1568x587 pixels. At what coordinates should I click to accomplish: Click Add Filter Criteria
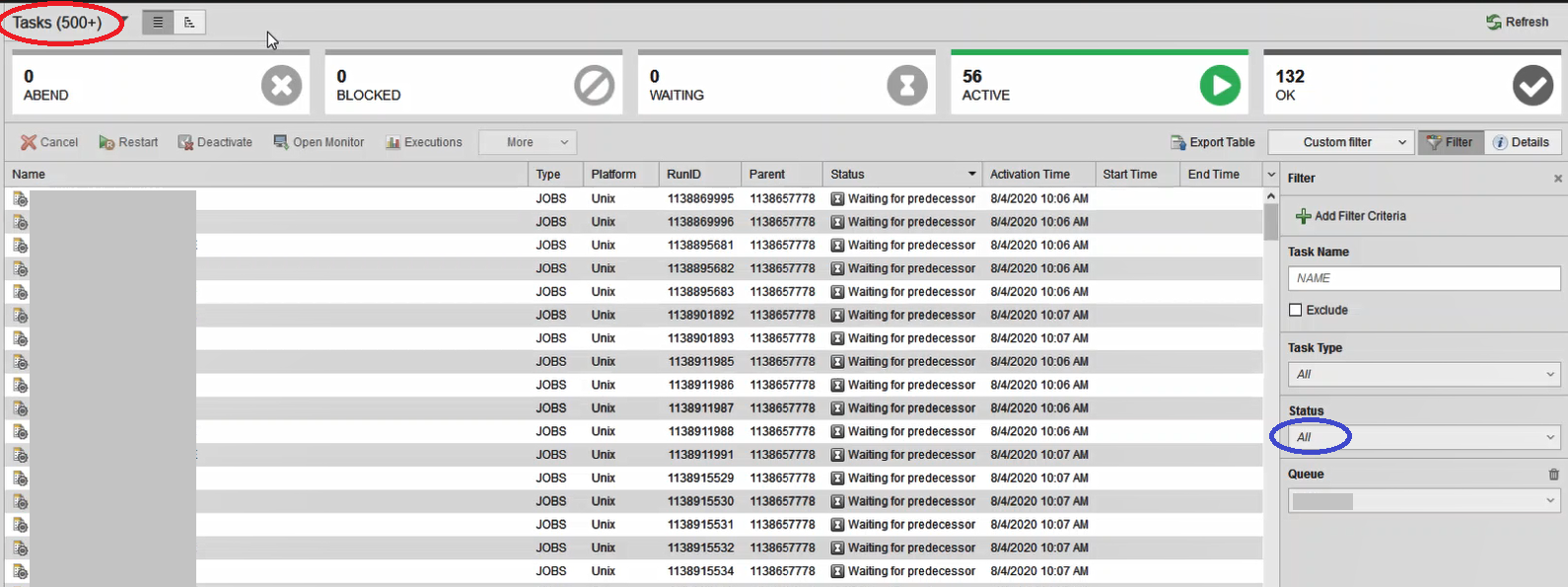[x=1350, y=216]
